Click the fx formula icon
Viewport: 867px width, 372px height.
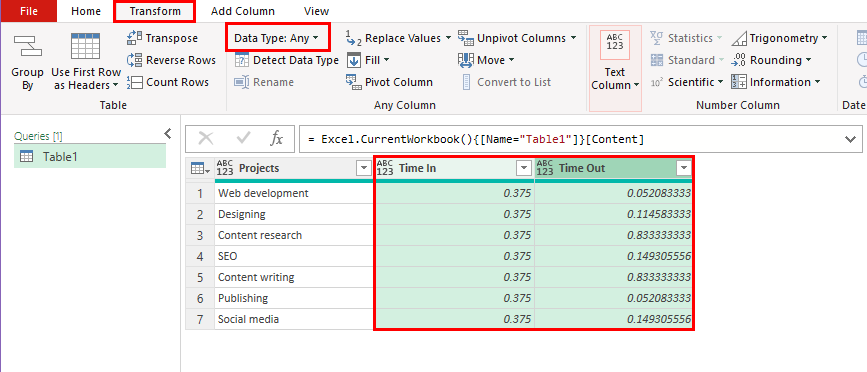276,139
